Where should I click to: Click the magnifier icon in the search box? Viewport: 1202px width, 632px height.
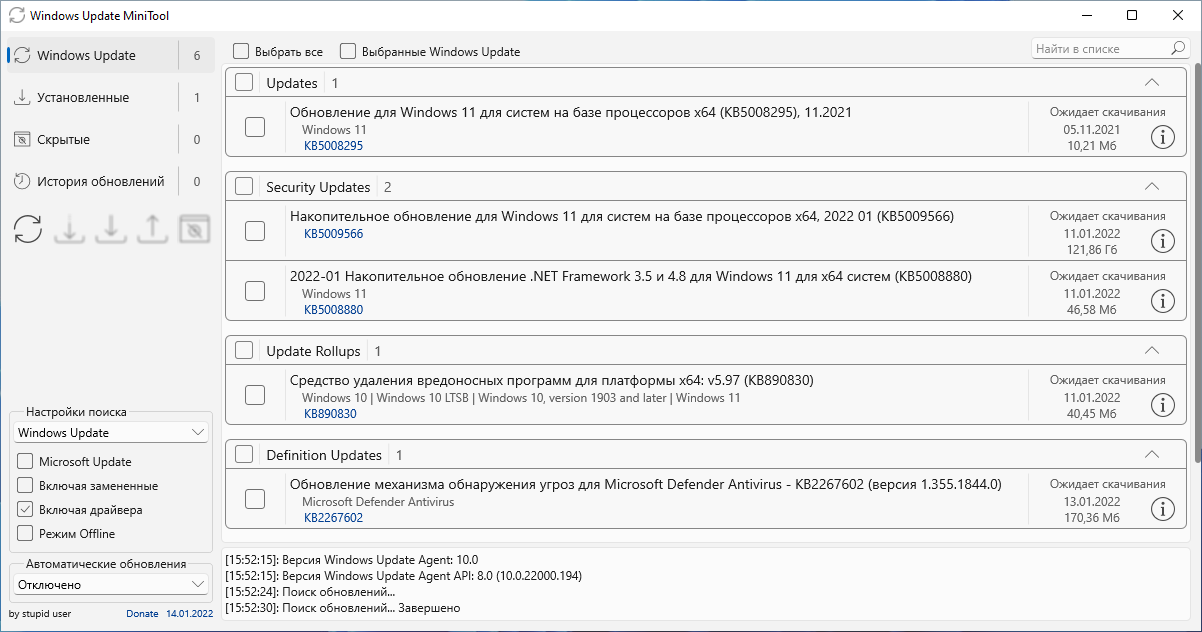point(1177,48)
